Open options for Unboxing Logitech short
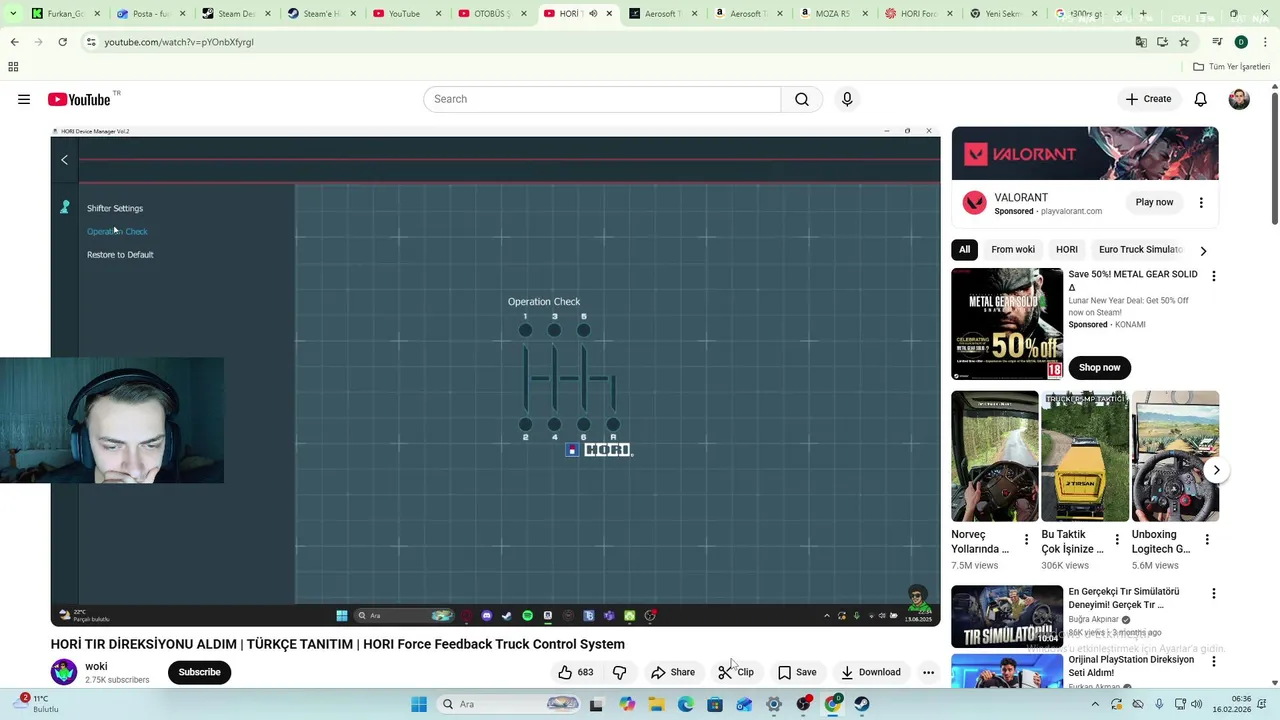Image resolution: width=1280 pixels, height=720 pixels. (1207, 540)
